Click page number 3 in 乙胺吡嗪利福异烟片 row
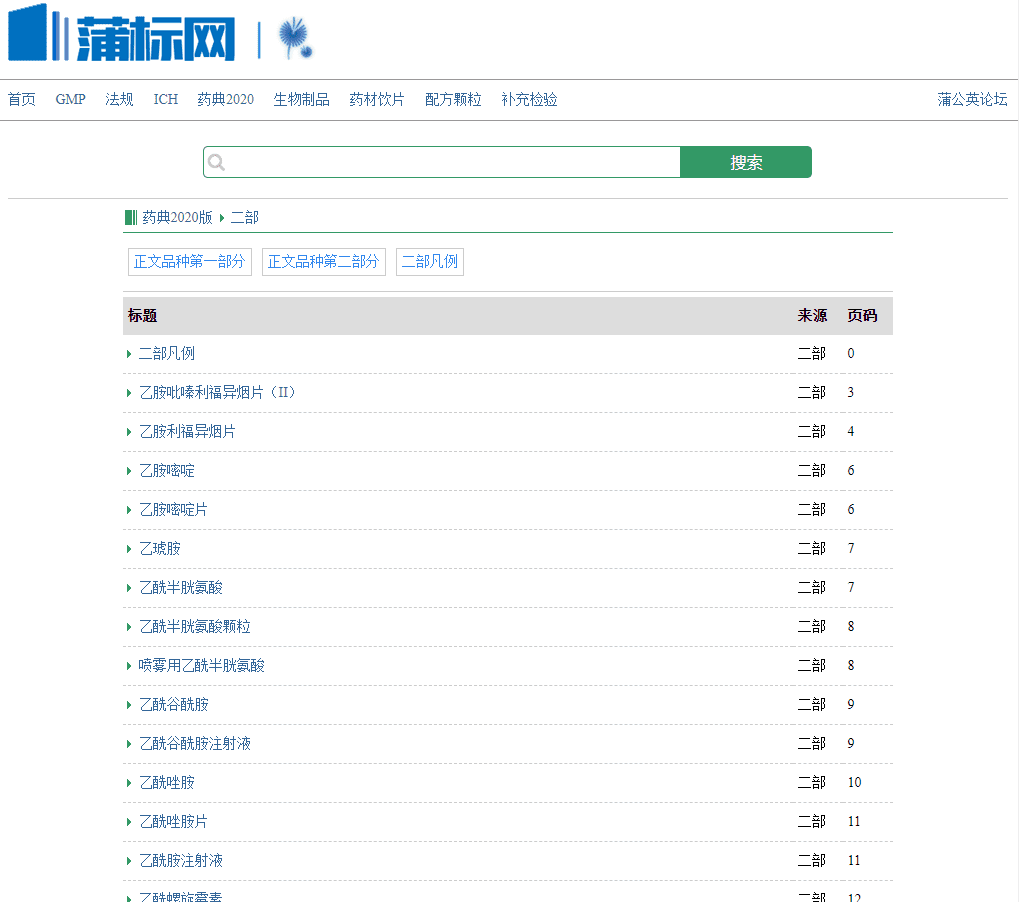 [x=851, y=393]
